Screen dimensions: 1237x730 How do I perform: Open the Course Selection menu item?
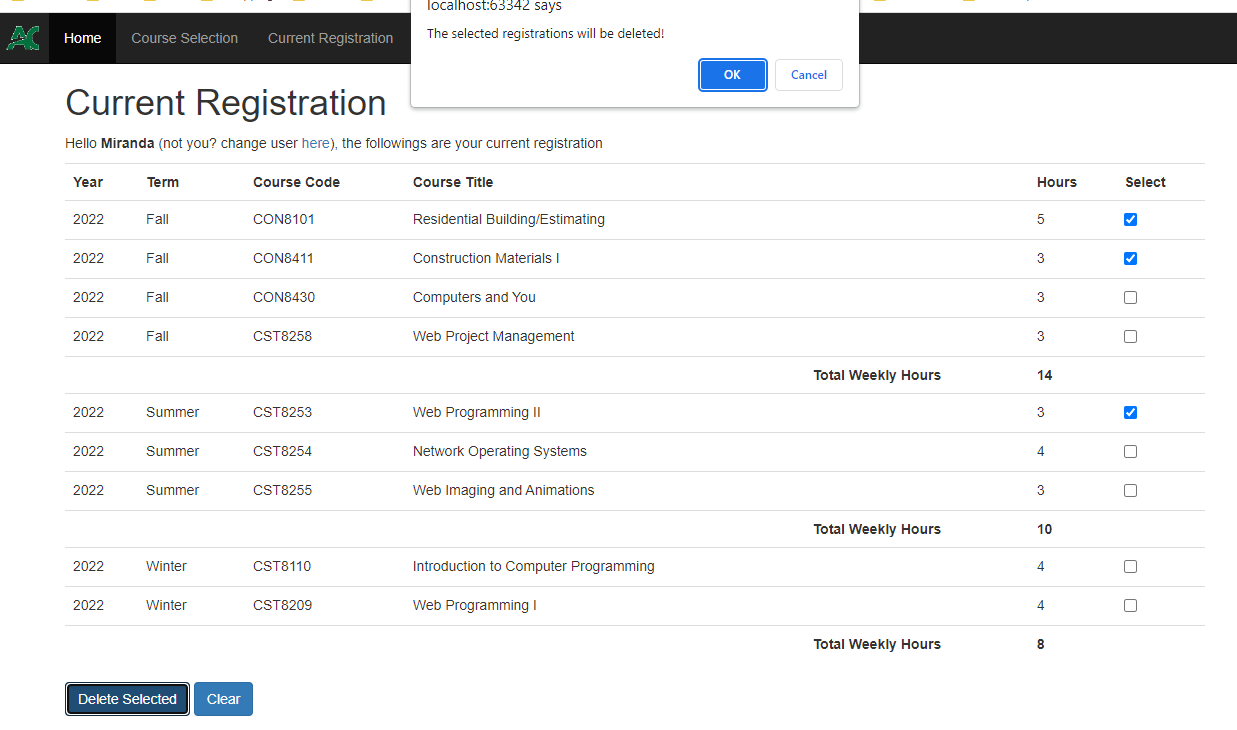pyautogui.click(x=184, y=38)
